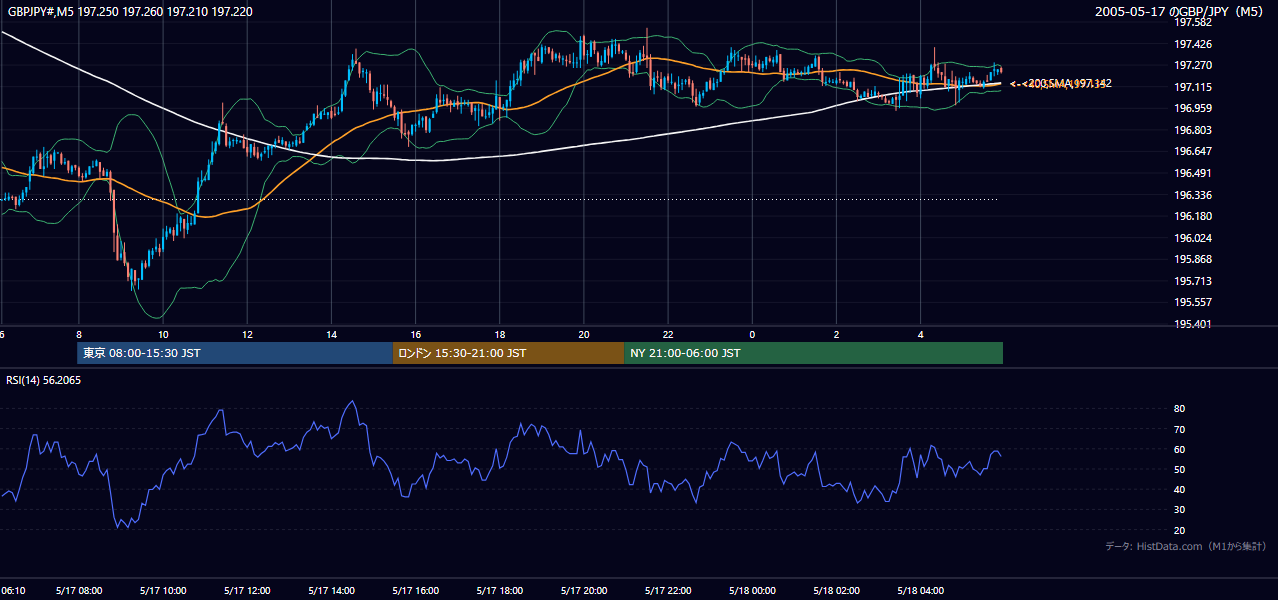Click price axis label 197.270
The image size is (1278, 600).
click(x=1192, y=65)
